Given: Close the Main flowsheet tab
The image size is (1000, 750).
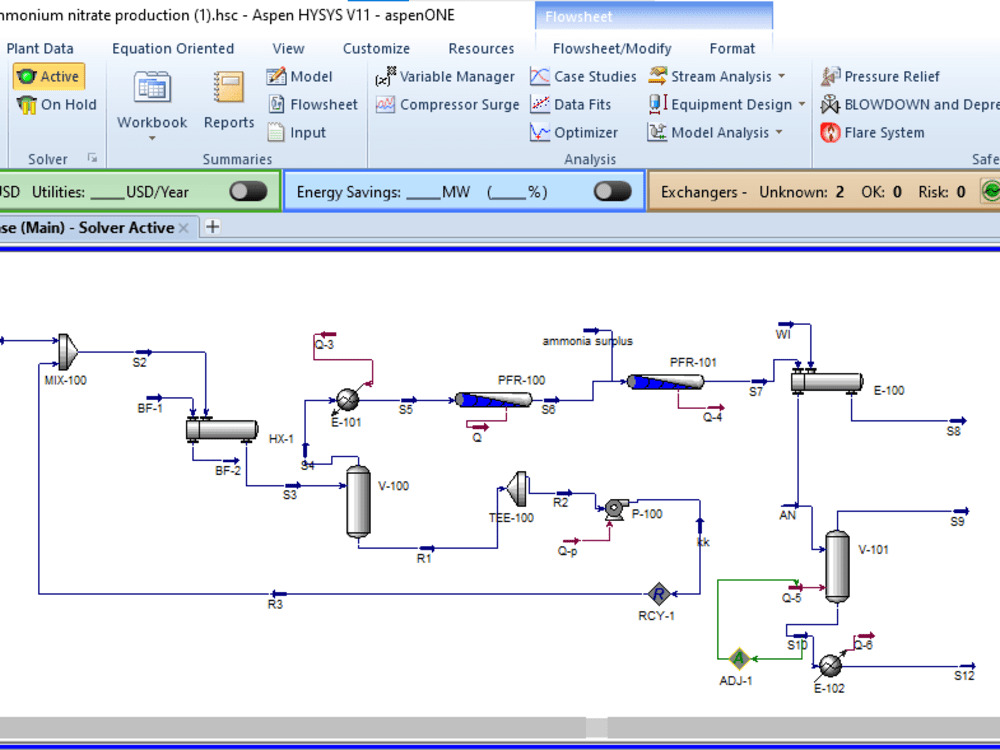Looking at the screenshot, I should (184, 228).
